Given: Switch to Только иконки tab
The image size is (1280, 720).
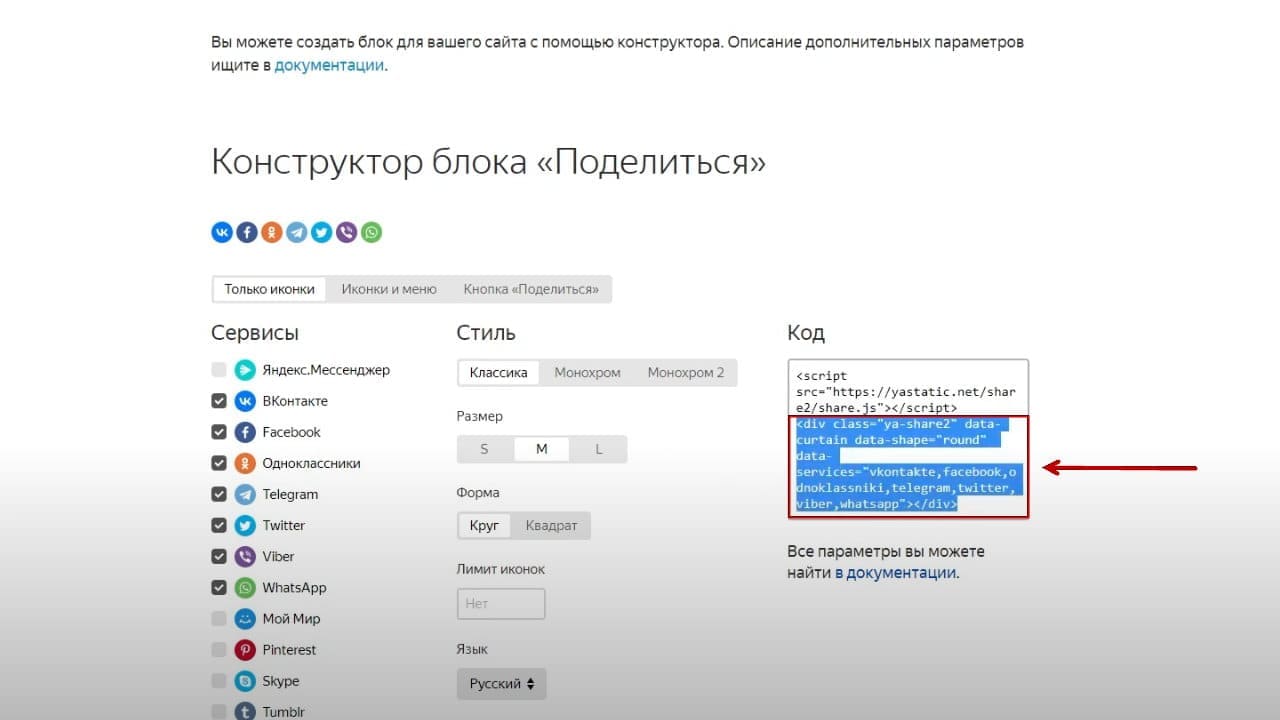Looking at the screenshot, I should click(x=269, y=289).
